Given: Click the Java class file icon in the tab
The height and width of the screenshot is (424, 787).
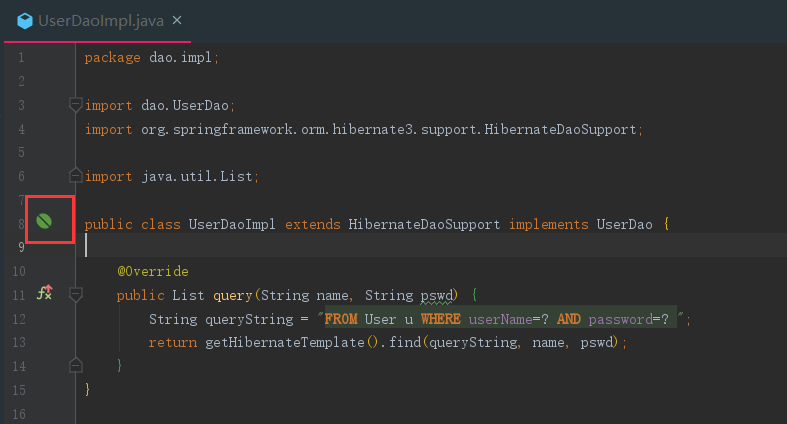Looking at the screenshot, I should pyautogui.click(x=25, y=21).
